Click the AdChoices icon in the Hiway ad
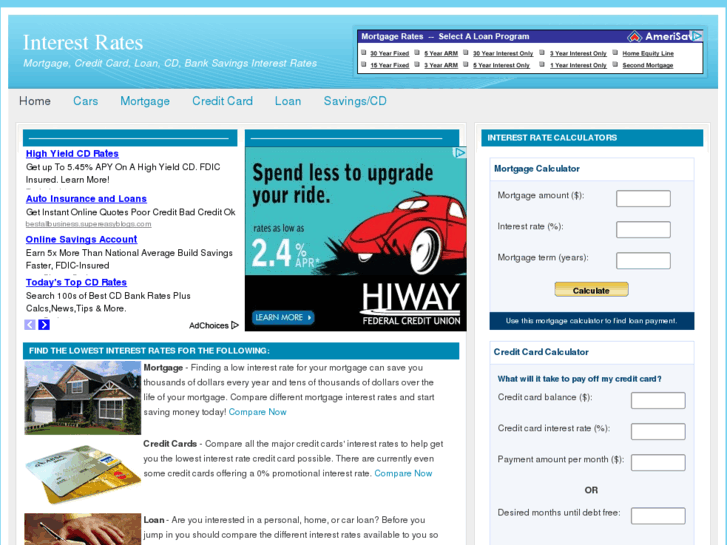 [459, 153]
